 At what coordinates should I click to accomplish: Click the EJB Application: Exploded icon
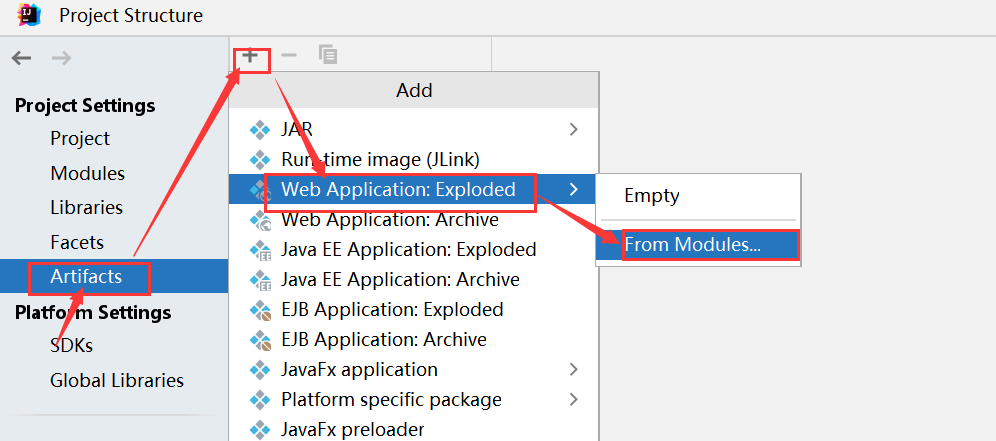click(260, 309)
